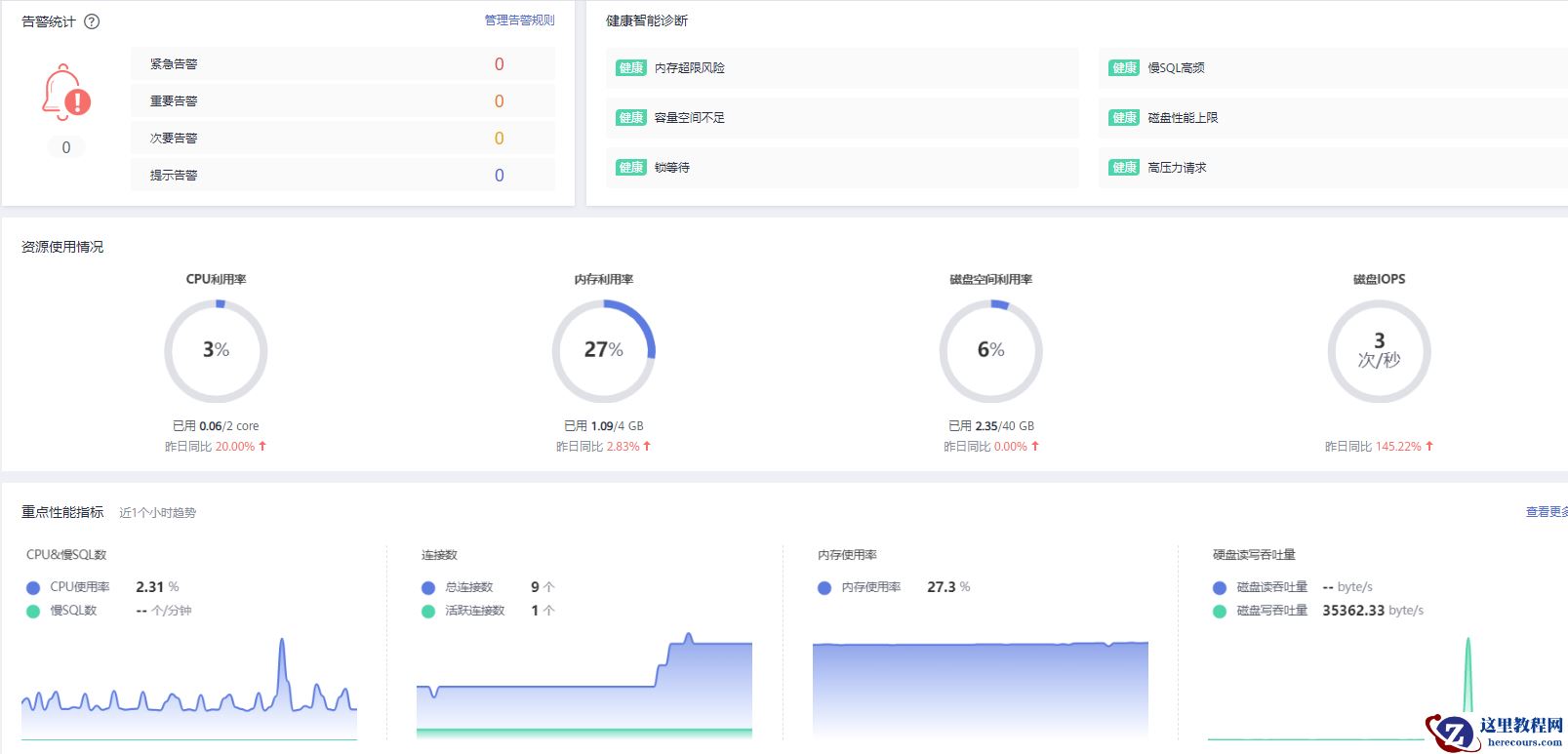This screenshot has height=754, width=1568.
Task: Select the 紧急告警 row
Action: (342, 63)
